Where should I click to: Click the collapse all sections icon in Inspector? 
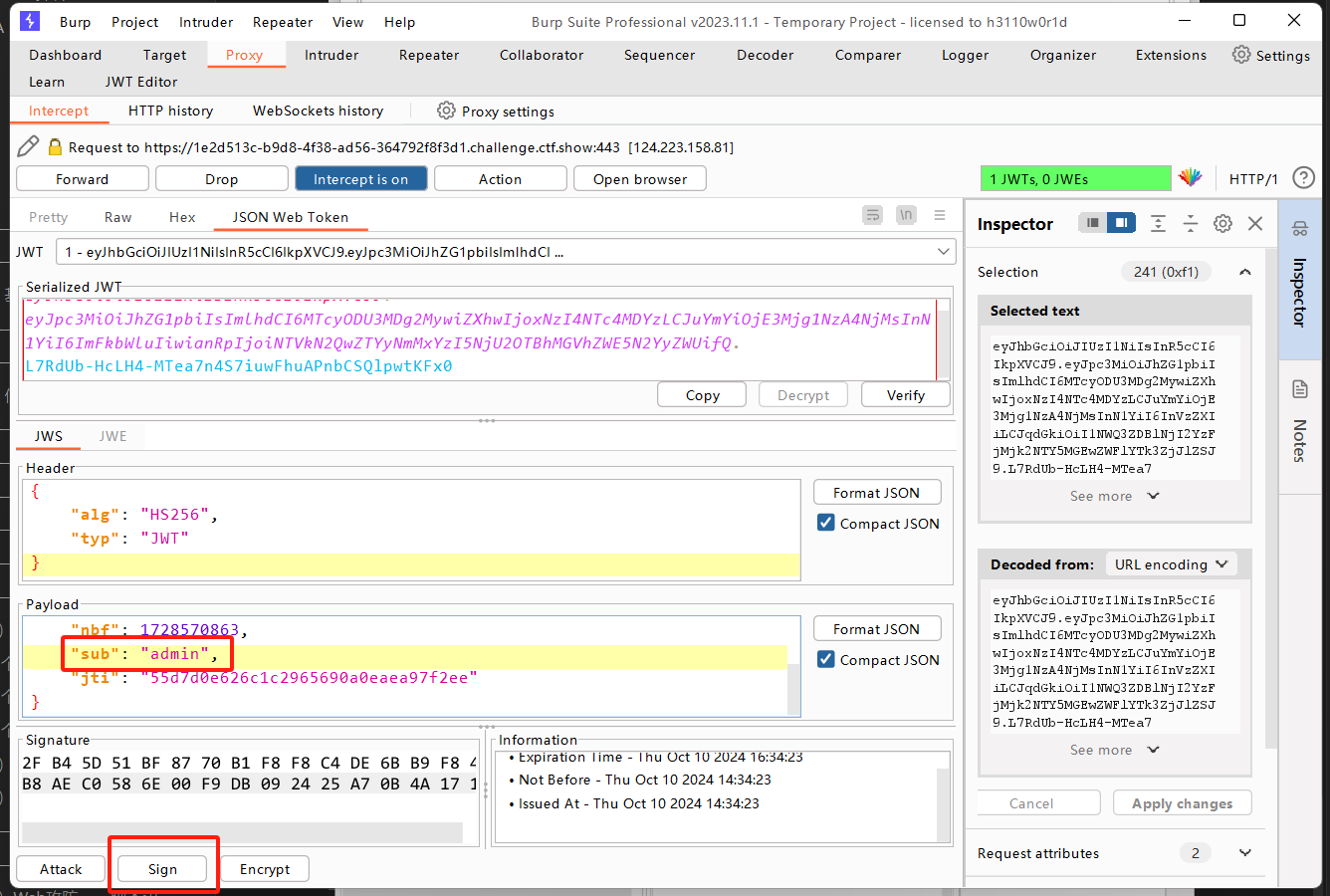1191,224
